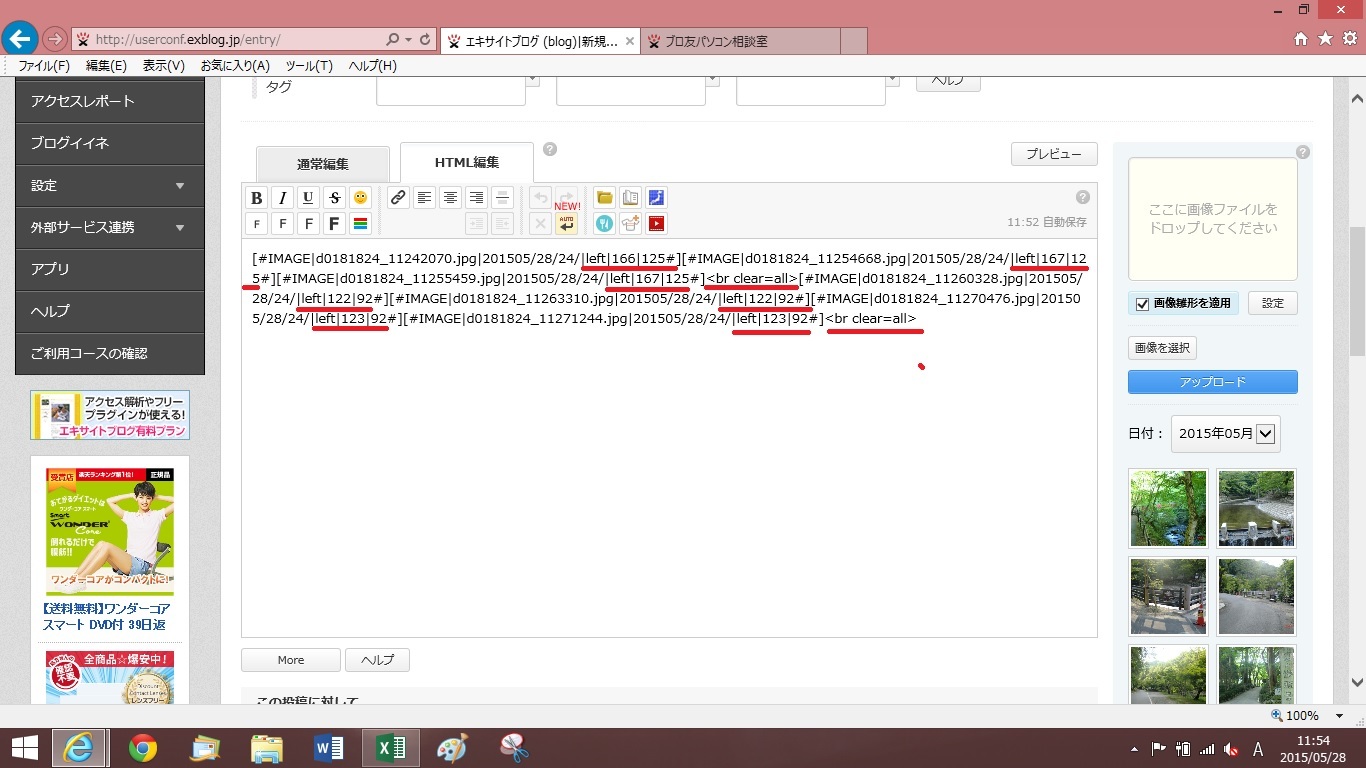Click the ヘルプ button below editor
Image resolution: width=1366 pixels, height=768 pixels.
click(377, 660)
